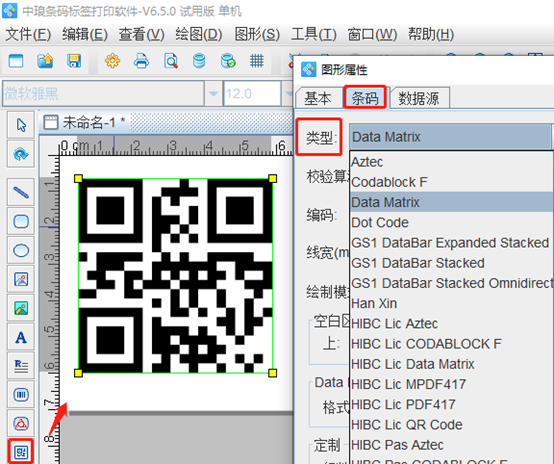Click the top-left yellow selection handle
The height and width of the screenshot is (464, 554).
pyautogui.click(x=78, y=178)
